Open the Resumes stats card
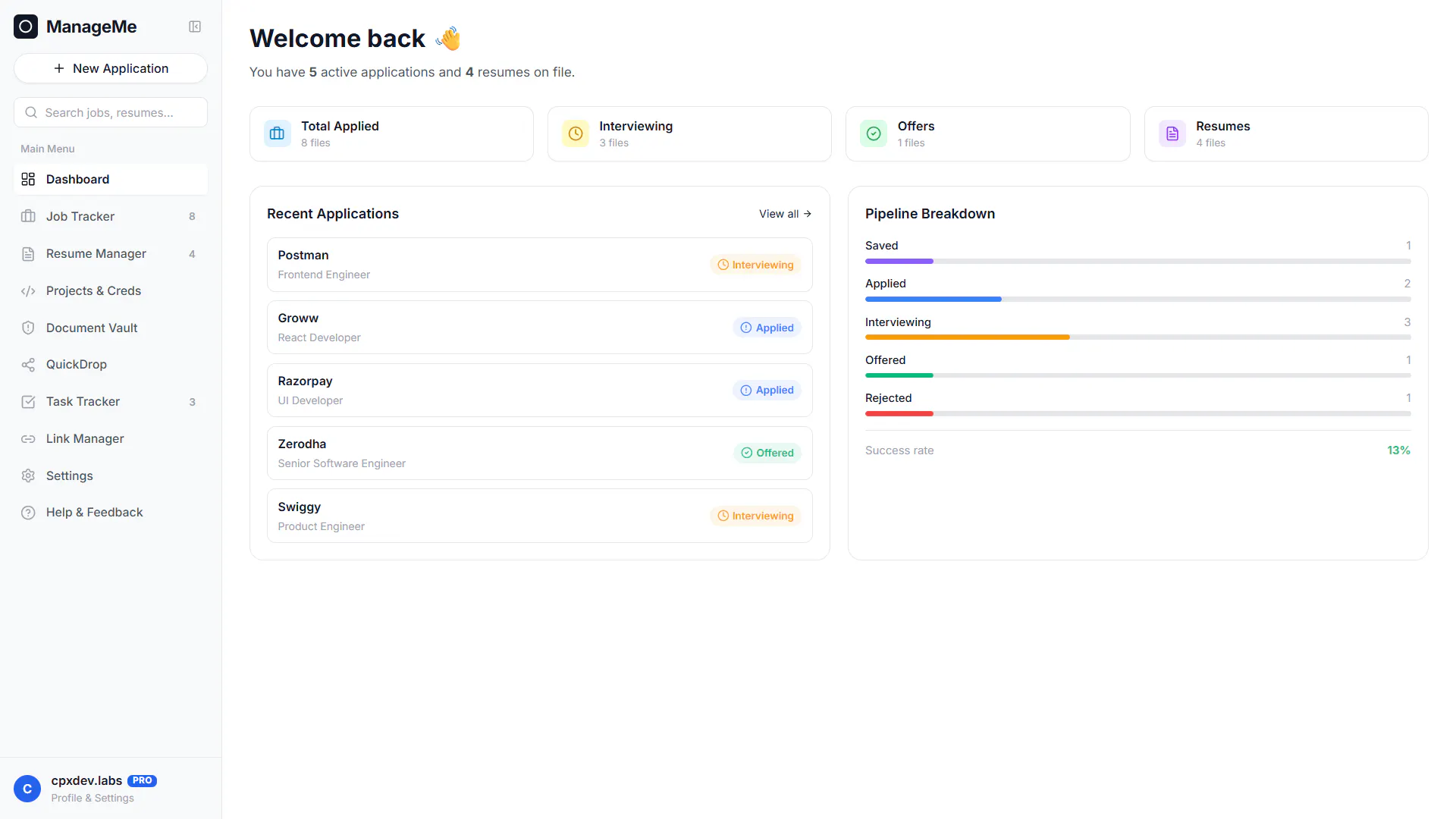 point(1286,133)
